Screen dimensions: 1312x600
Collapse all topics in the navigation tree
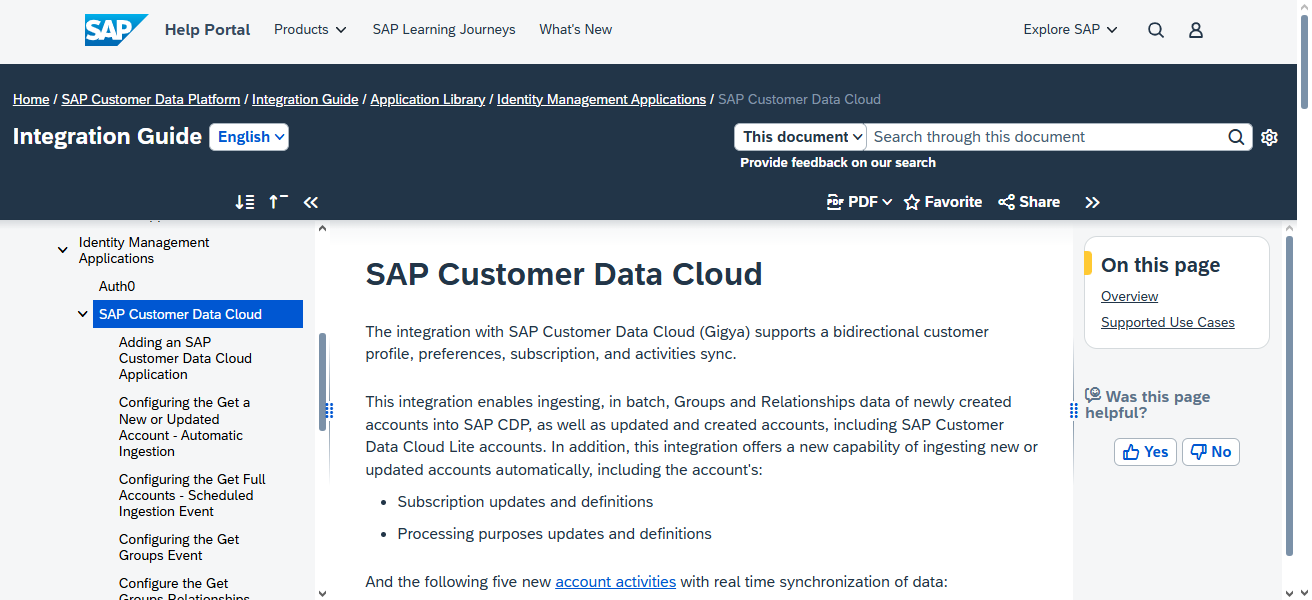pyautogui.click(x=278, y=201)
